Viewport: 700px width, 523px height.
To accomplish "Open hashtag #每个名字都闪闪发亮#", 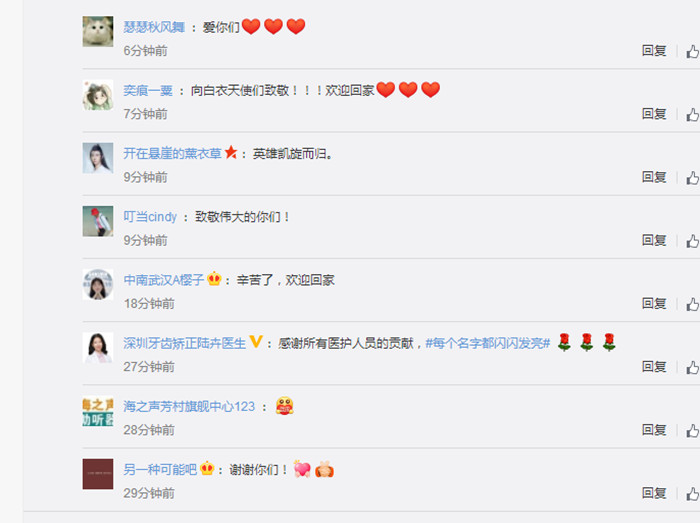I will click(488, 343).
